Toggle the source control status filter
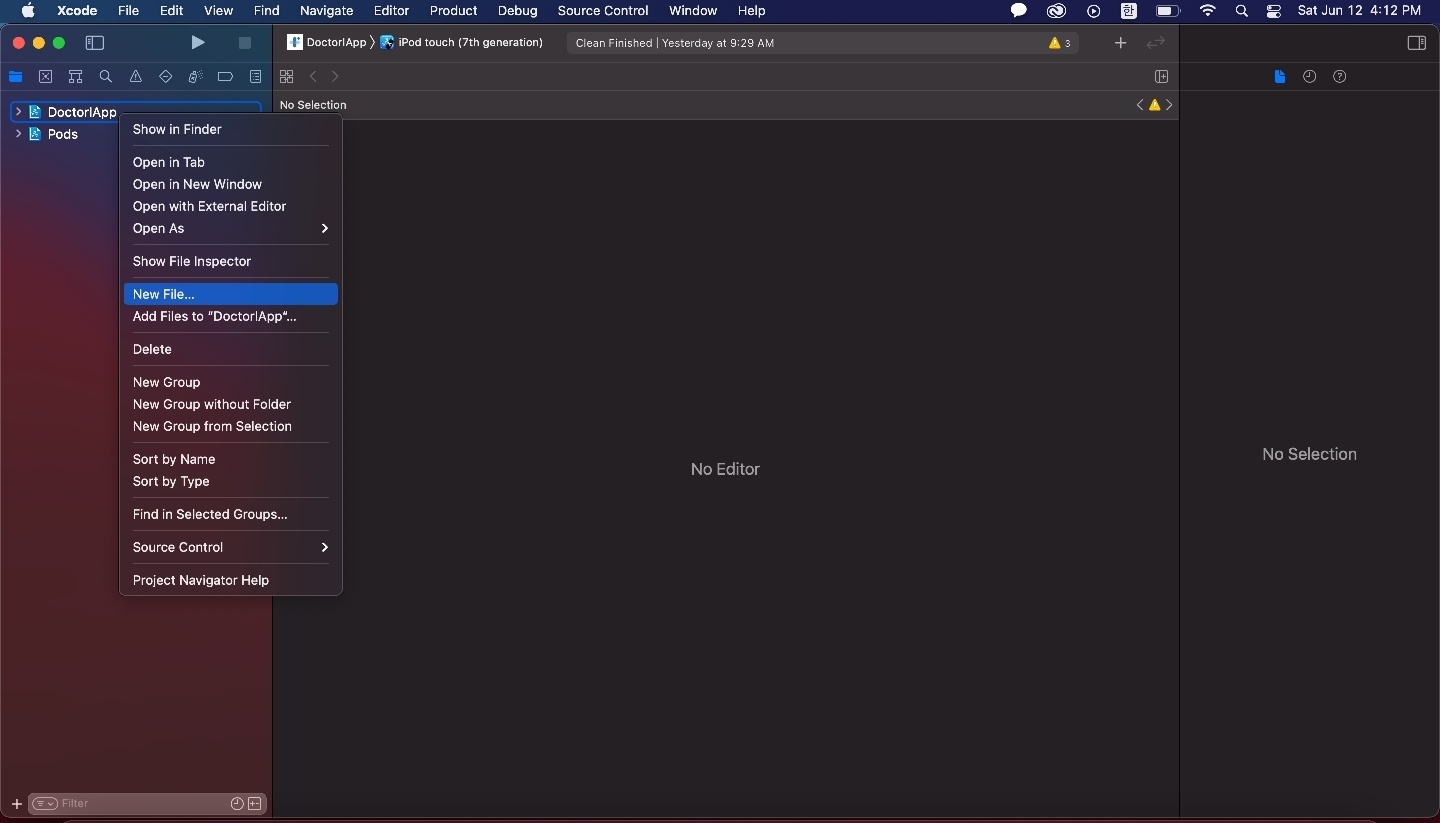 pos(255,804)
